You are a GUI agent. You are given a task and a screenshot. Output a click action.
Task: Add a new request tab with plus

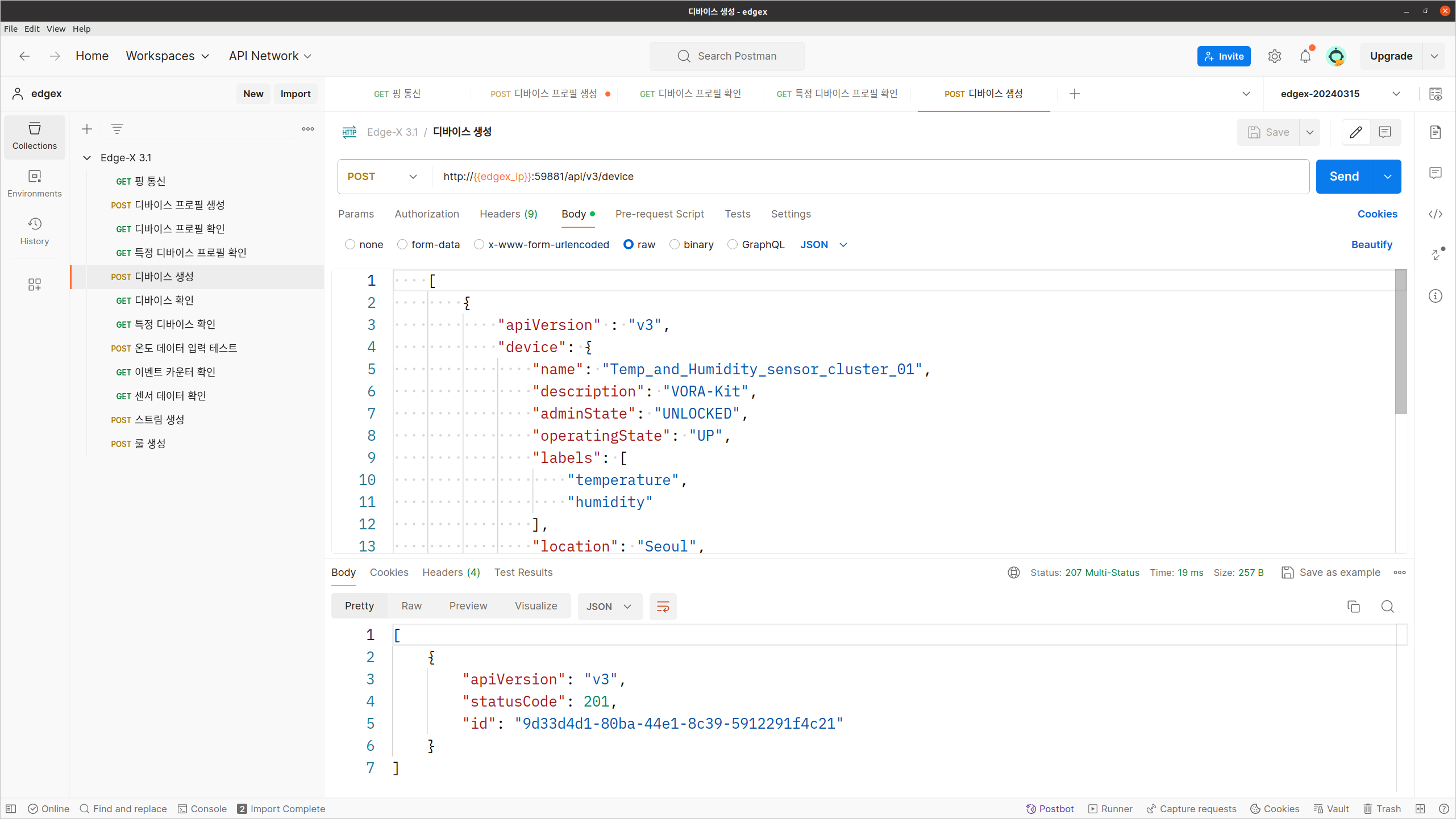(1074, 94)
